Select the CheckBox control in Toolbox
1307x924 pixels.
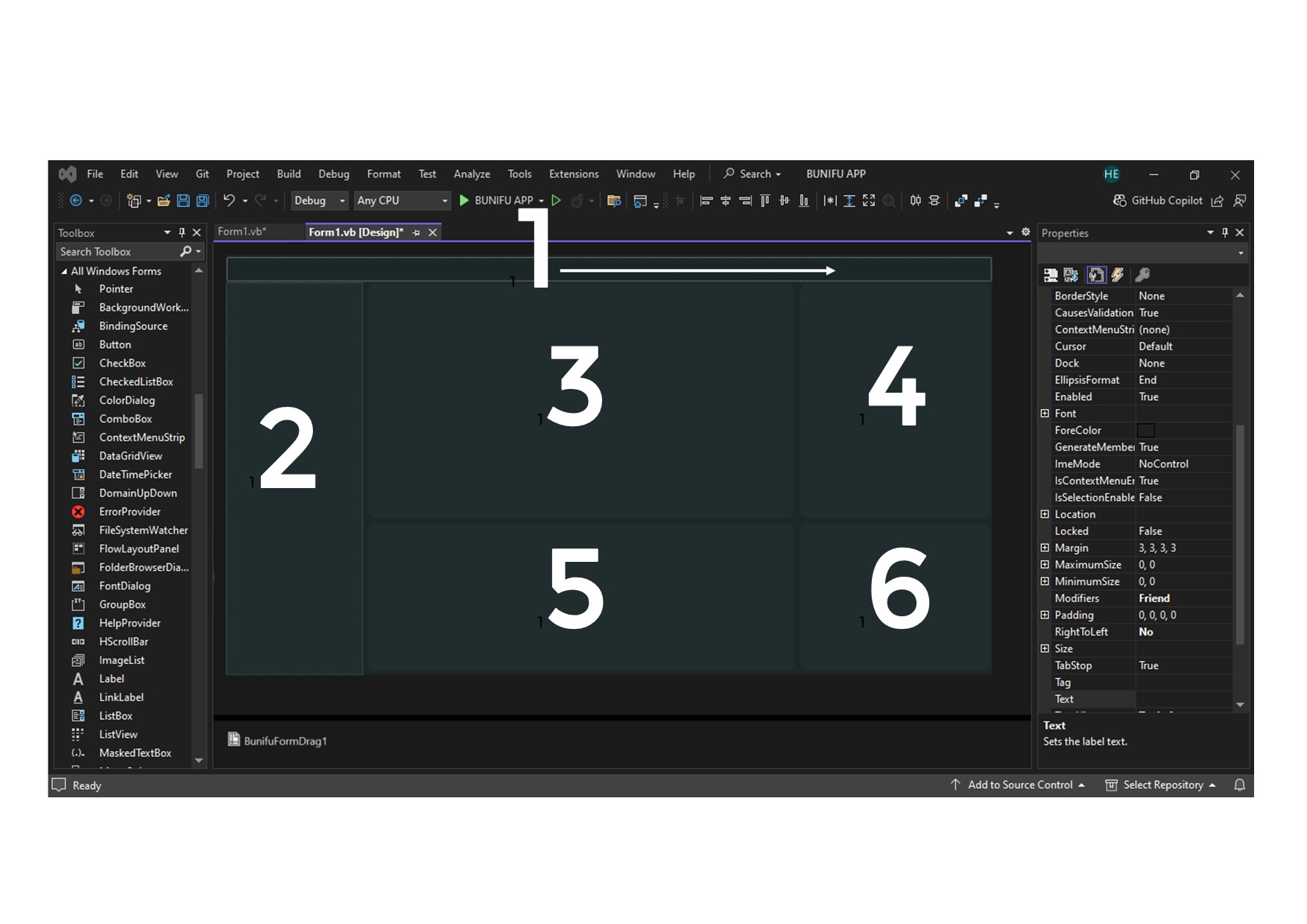[x=122, y=363]
